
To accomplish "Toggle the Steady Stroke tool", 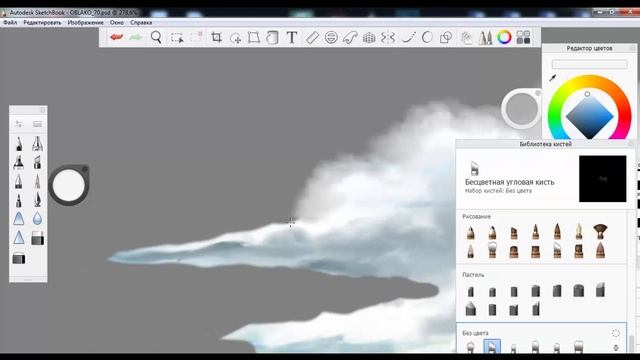I will click(408, 38).
